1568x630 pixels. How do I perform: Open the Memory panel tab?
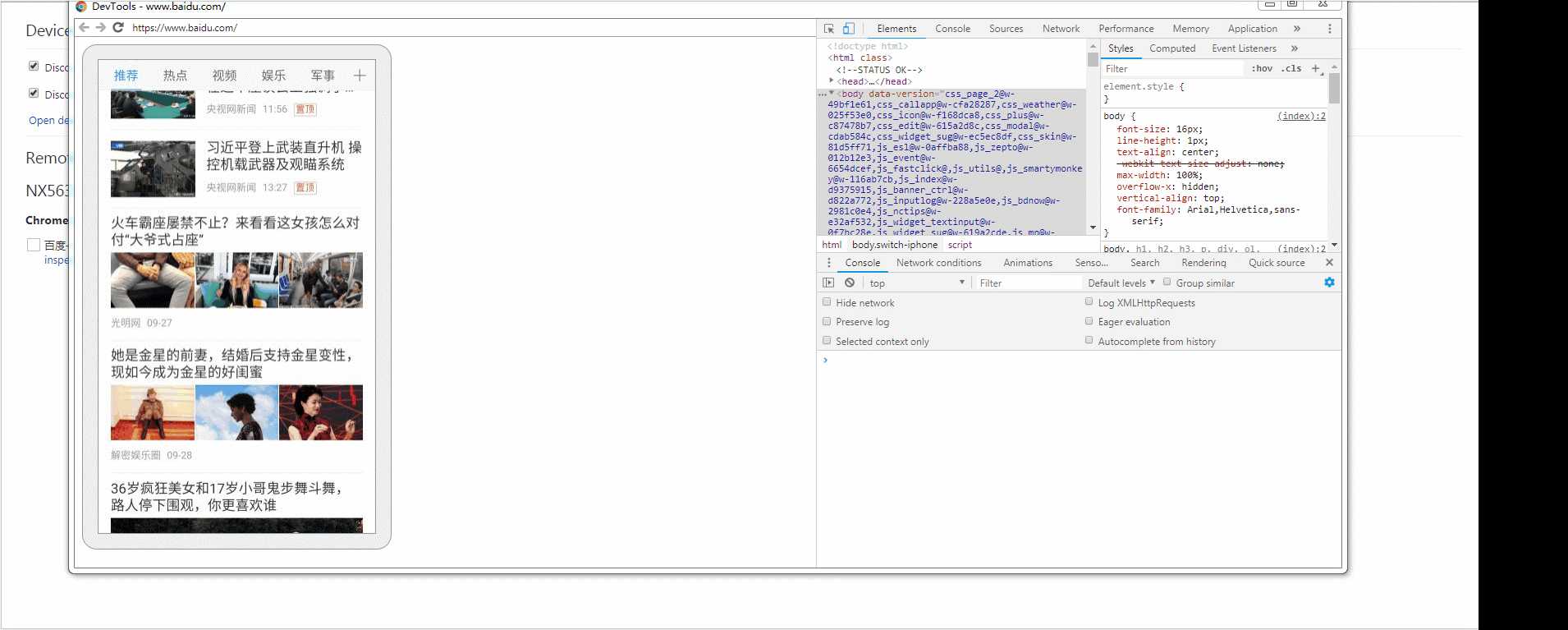click(x=1190, y=29)
